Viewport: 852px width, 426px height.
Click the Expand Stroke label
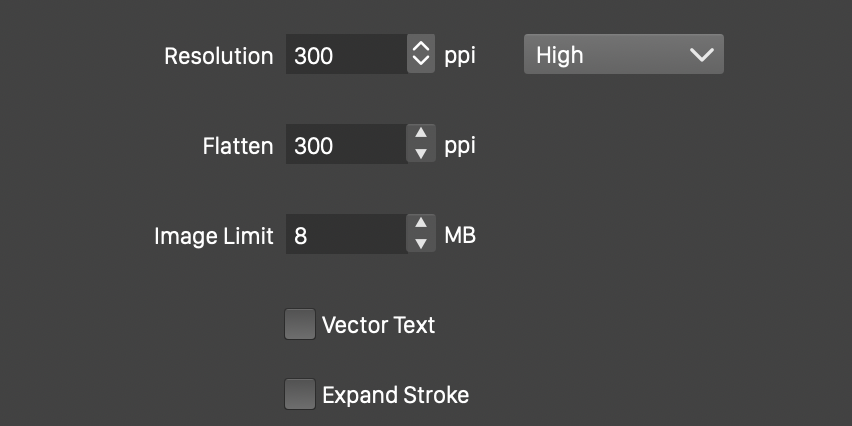coord(395,394)
